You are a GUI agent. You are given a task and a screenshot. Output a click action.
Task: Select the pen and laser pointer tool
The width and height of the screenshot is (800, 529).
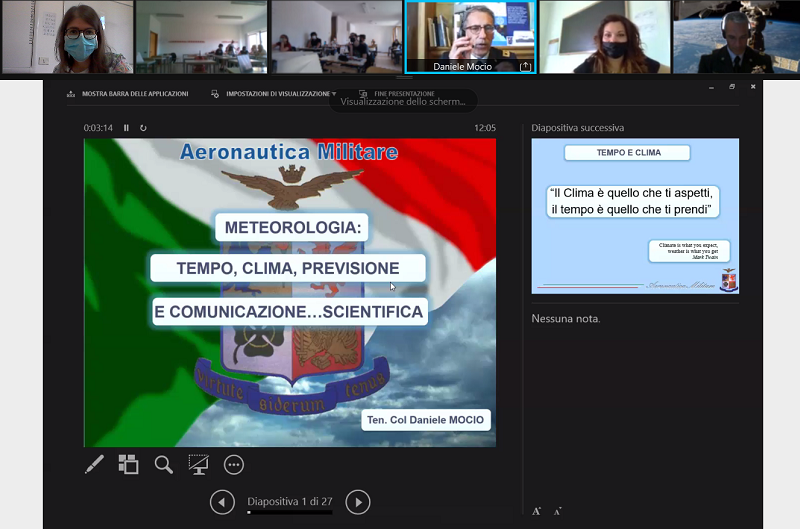94,464
